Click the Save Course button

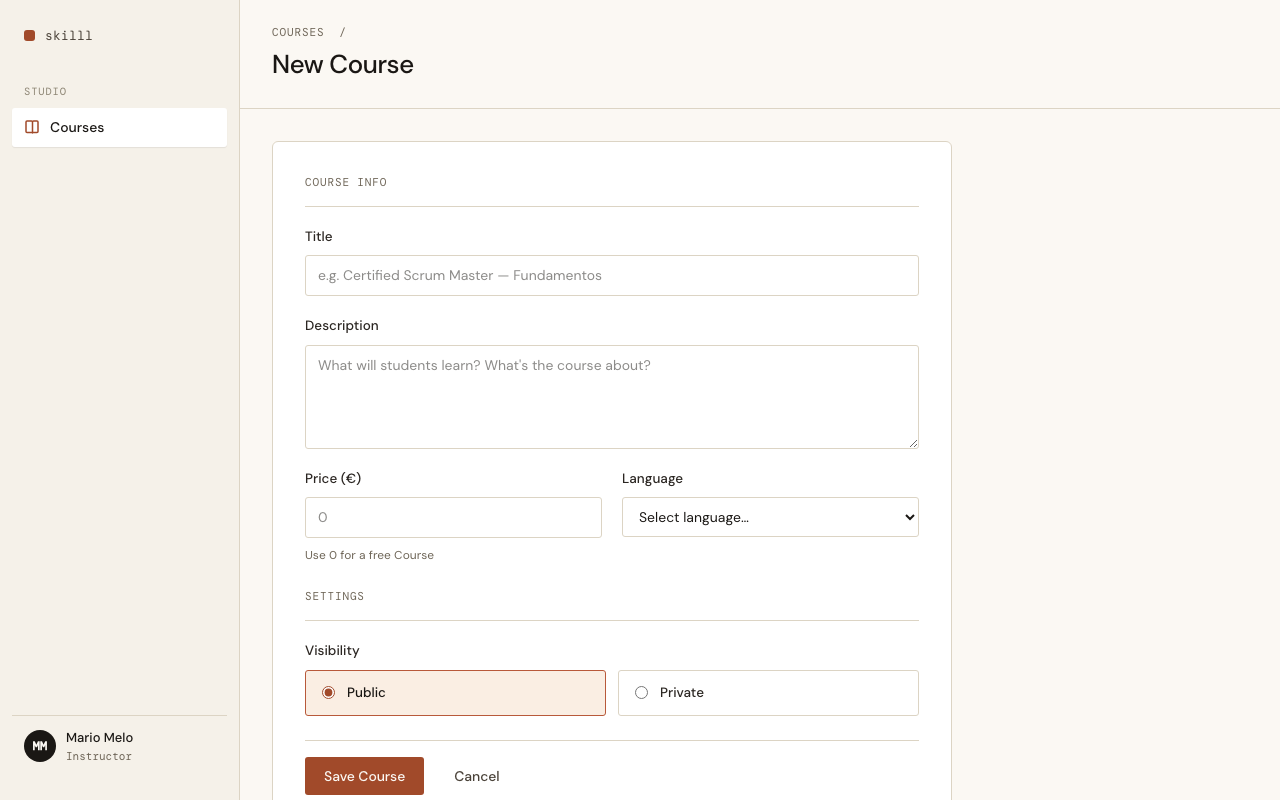pos(364,776)
